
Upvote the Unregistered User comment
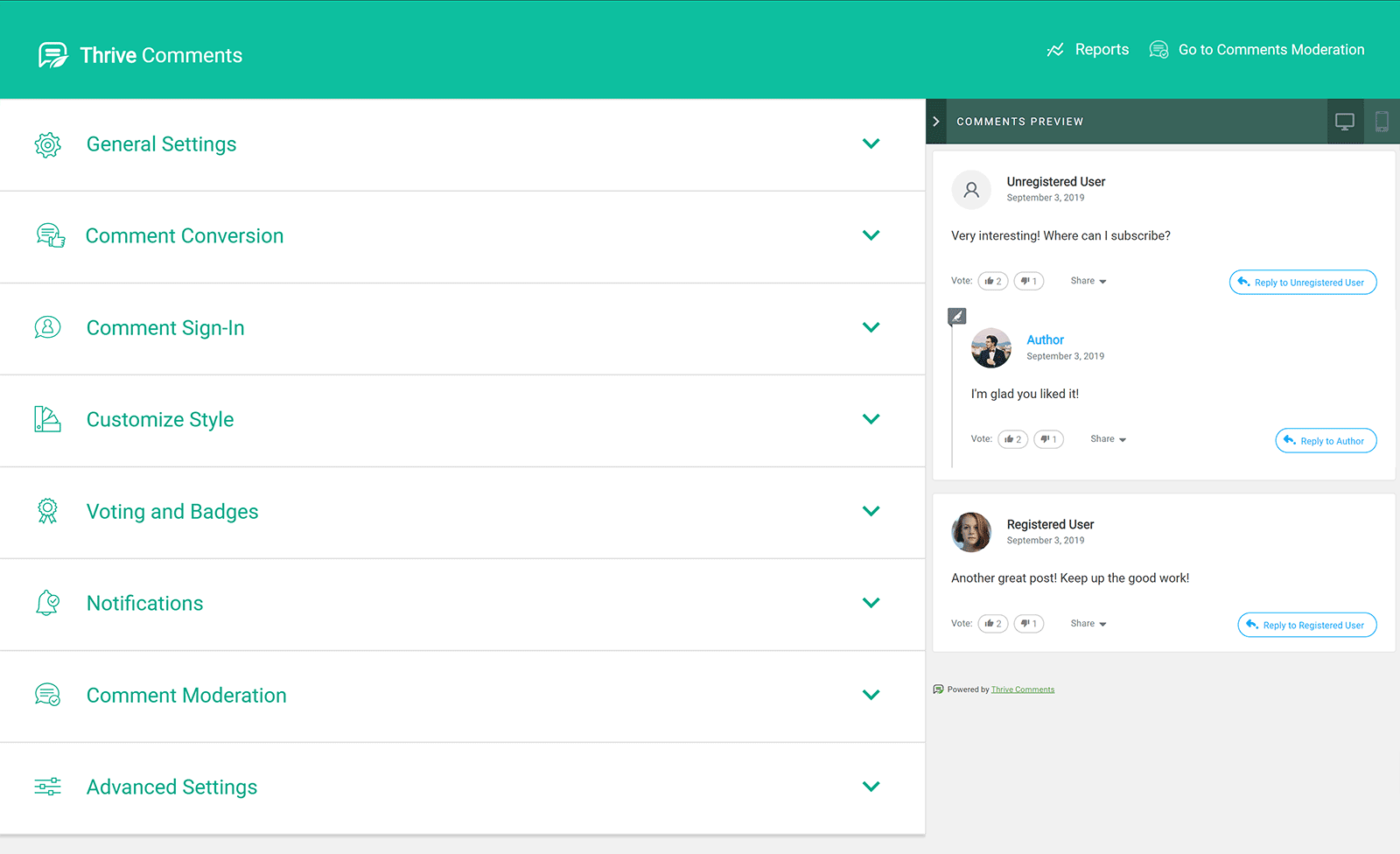click(x=993, y=281)
